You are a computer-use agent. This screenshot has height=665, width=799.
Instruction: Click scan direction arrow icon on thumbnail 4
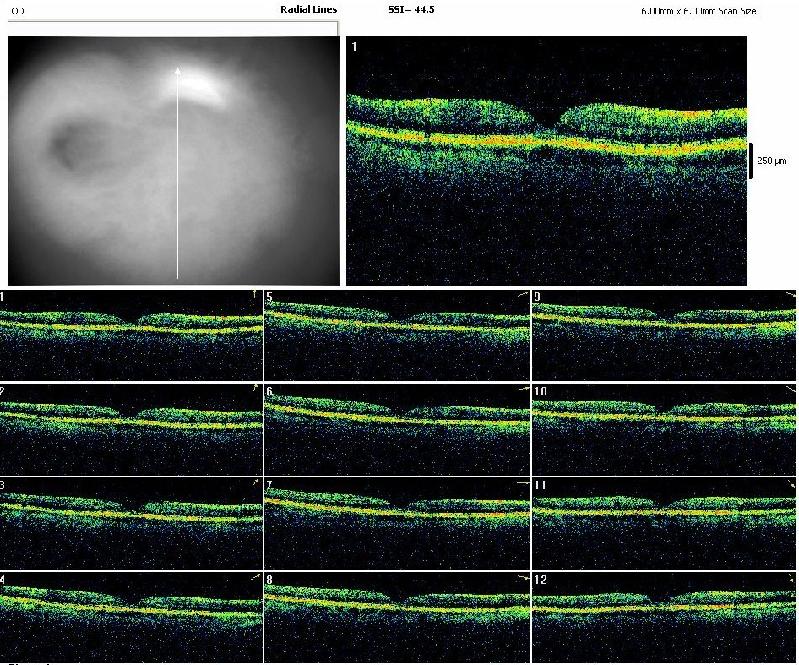click(x=255, y=577)
